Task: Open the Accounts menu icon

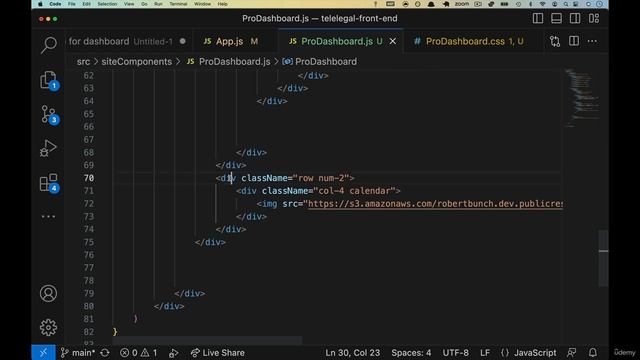Action: [48, 293]
